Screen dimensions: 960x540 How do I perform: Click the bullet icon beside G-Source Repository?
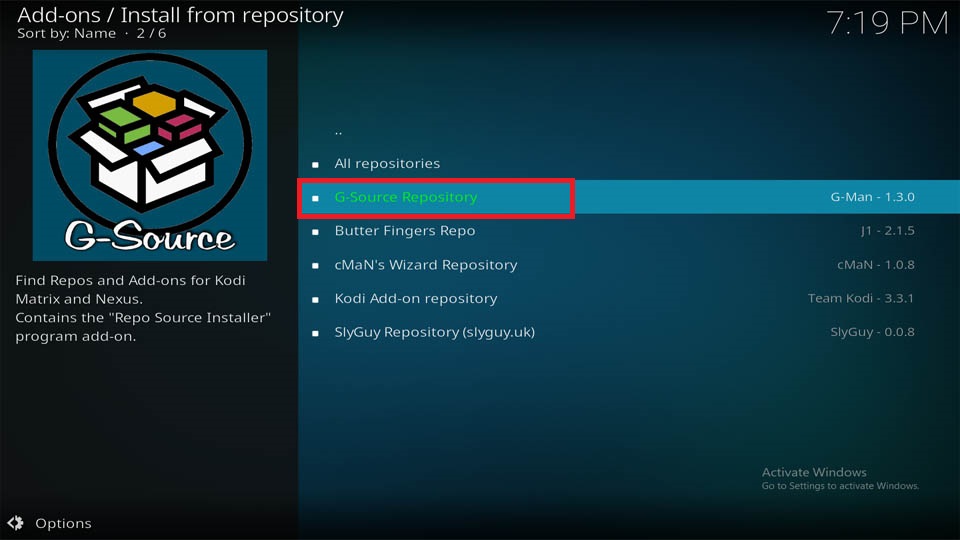point(315,198)
